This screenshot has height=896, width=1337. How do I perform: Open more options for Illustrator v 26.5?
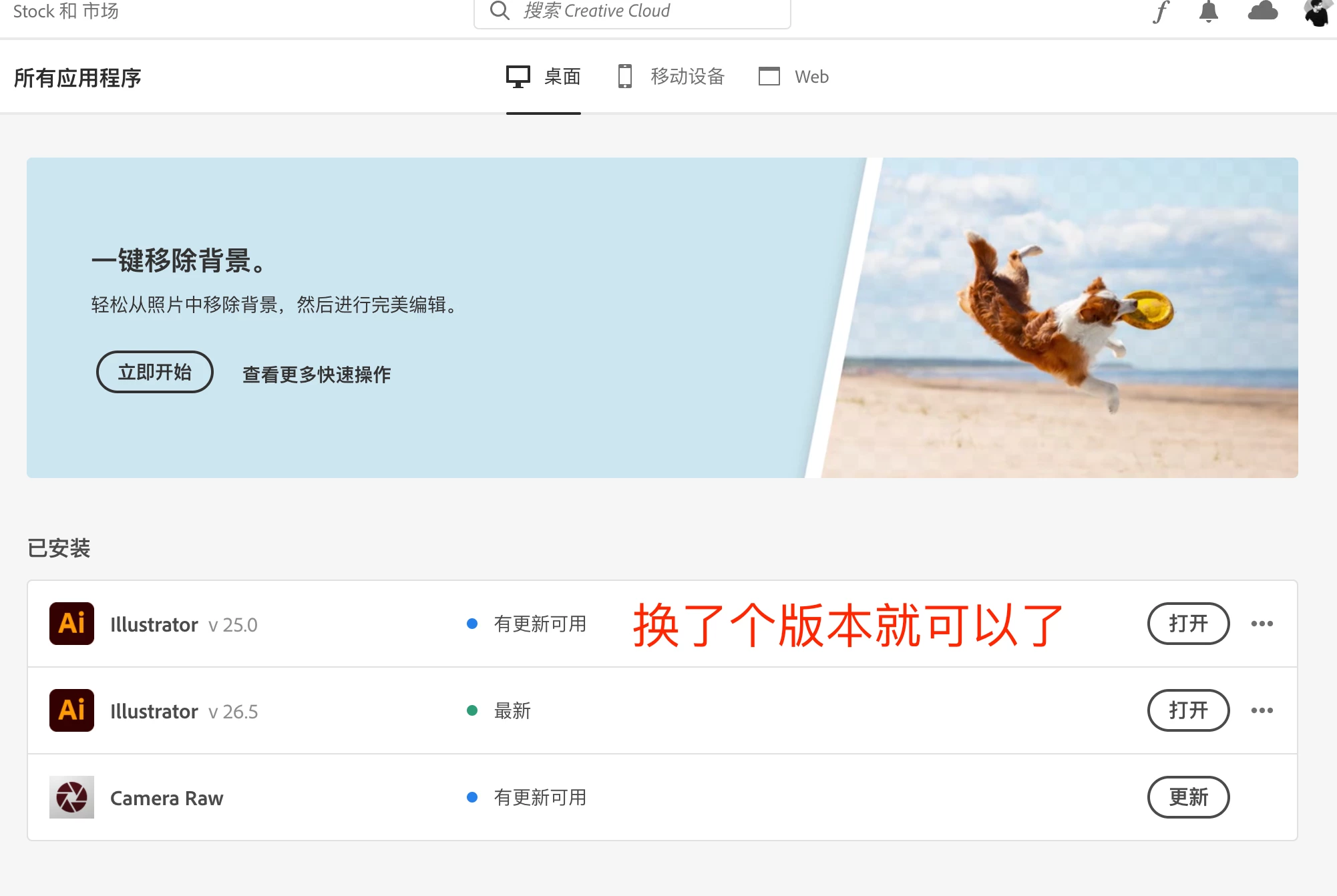tap(1262, 710)
